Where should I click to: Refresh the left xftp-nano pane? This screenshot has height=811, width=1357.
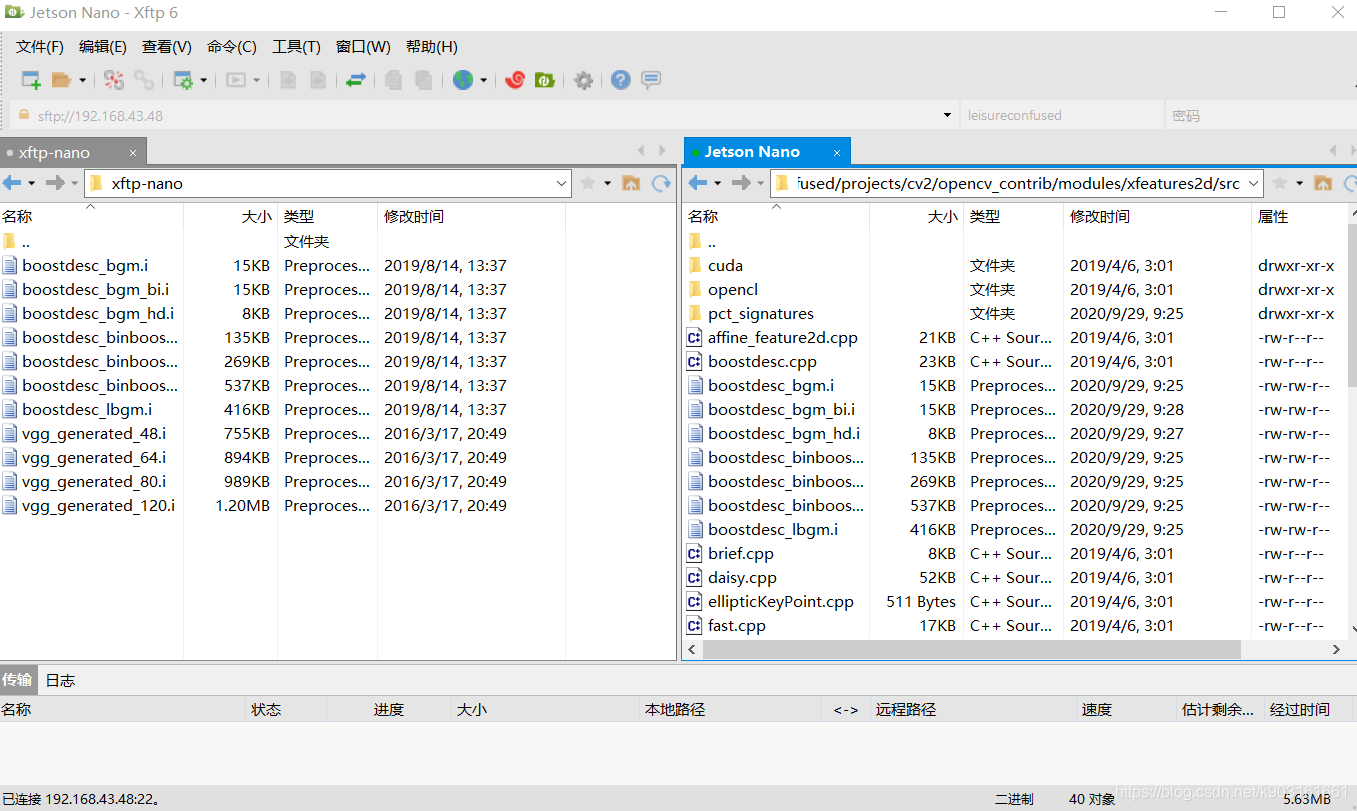661,183
